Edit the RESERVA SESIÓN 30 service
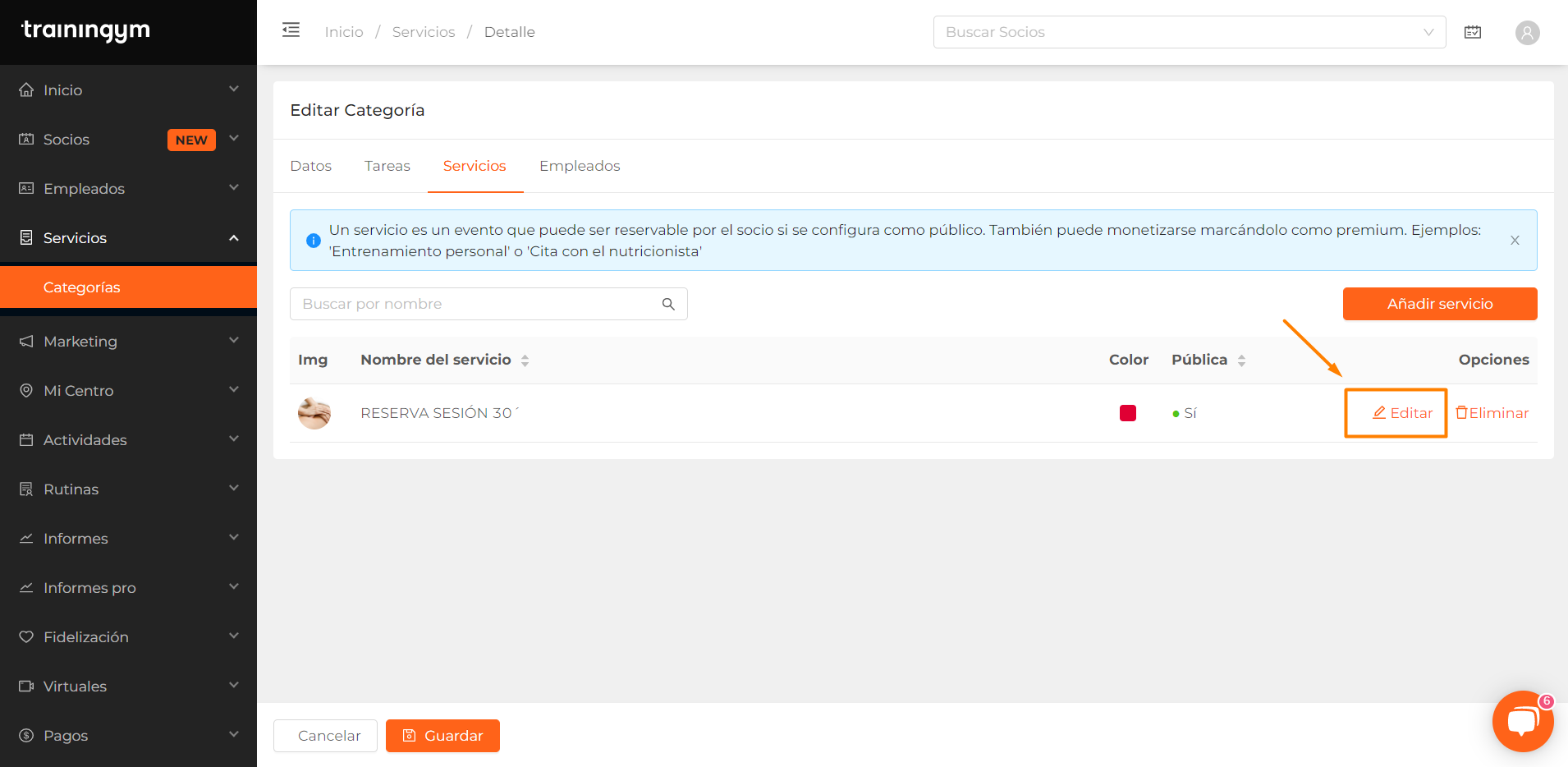Screen dimensions: 1568x767 click(1403, 413)
